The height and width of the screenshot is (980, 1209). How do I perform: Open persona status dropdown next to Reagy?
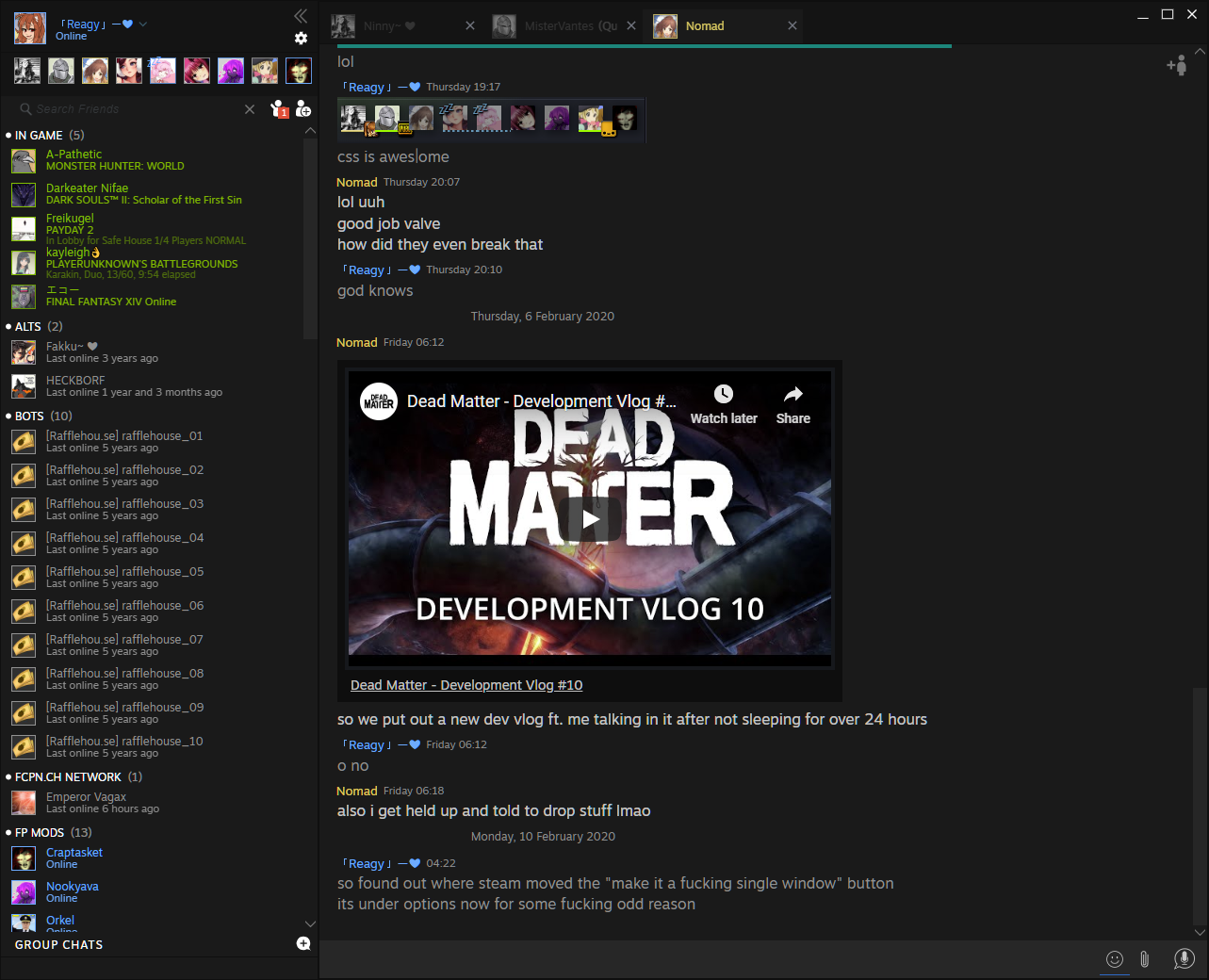(x=143, y=24)
